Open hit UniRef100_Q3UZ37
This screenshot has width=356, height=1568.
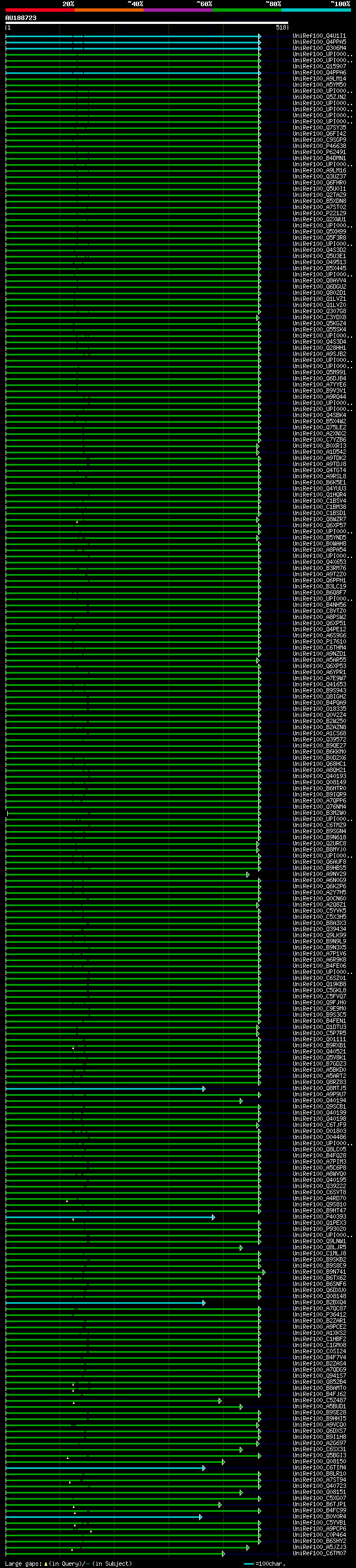(x=319, y=176)
